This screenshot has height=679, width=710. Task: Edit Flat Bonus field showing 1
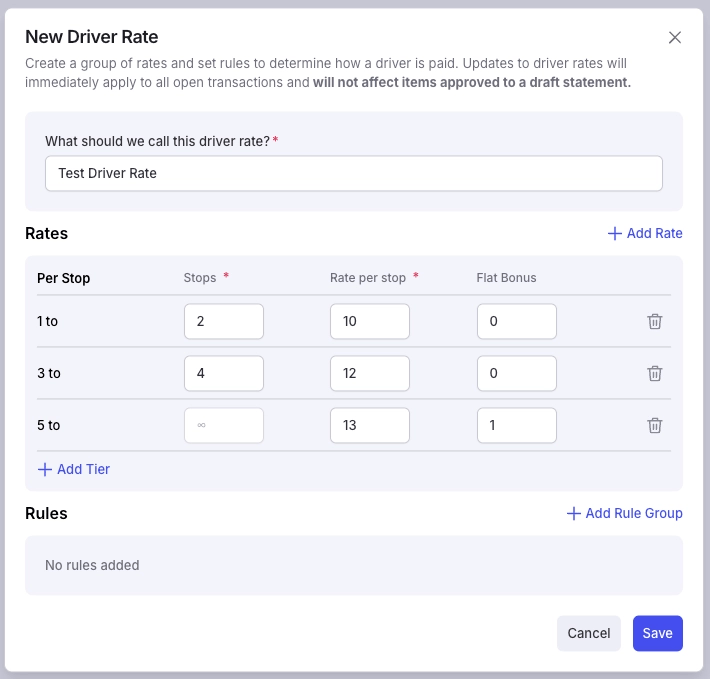pos(517,426)
